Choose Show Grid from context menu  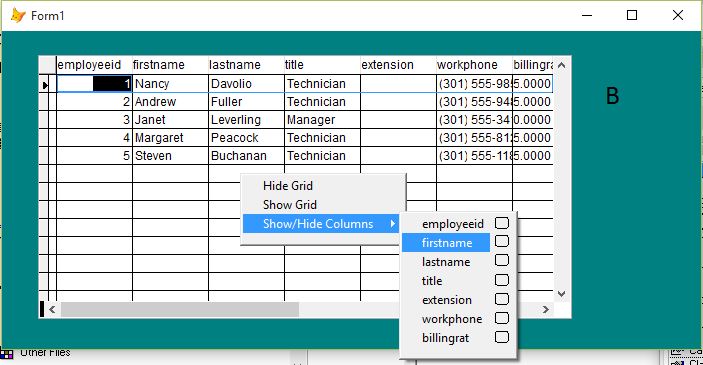click(321, 204)
